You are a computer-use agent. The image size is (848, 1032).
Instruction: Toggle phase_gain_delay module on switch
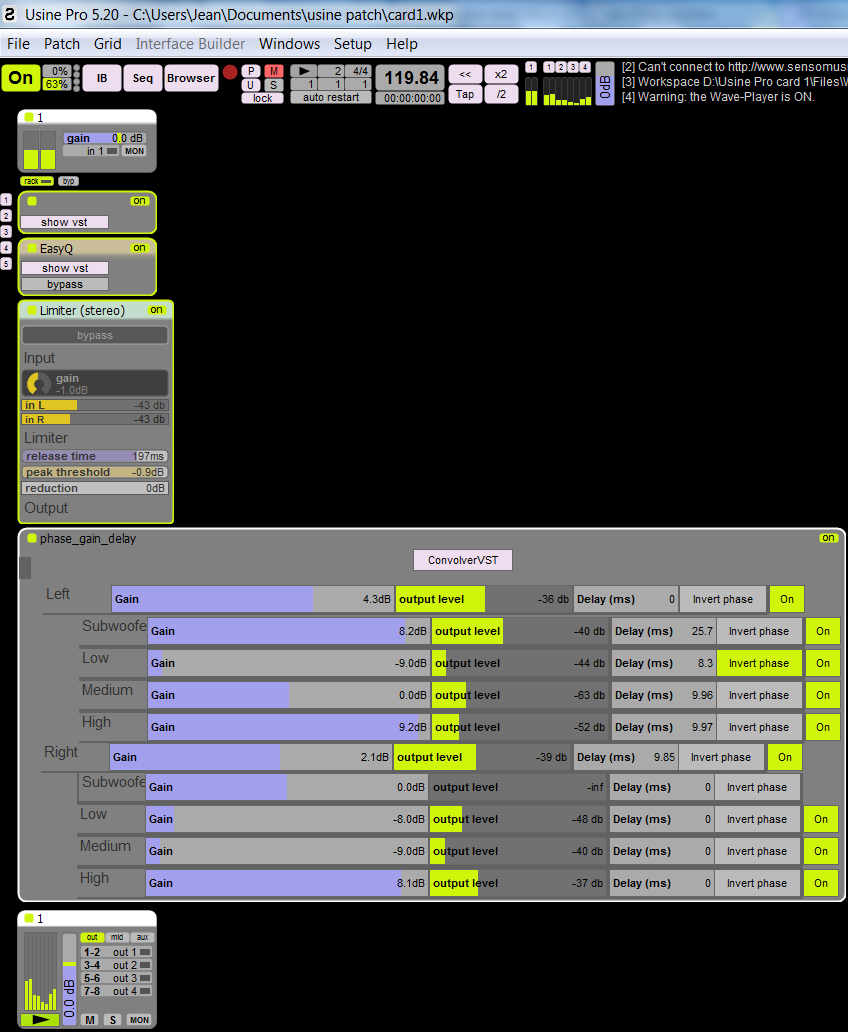click(828, 538)
